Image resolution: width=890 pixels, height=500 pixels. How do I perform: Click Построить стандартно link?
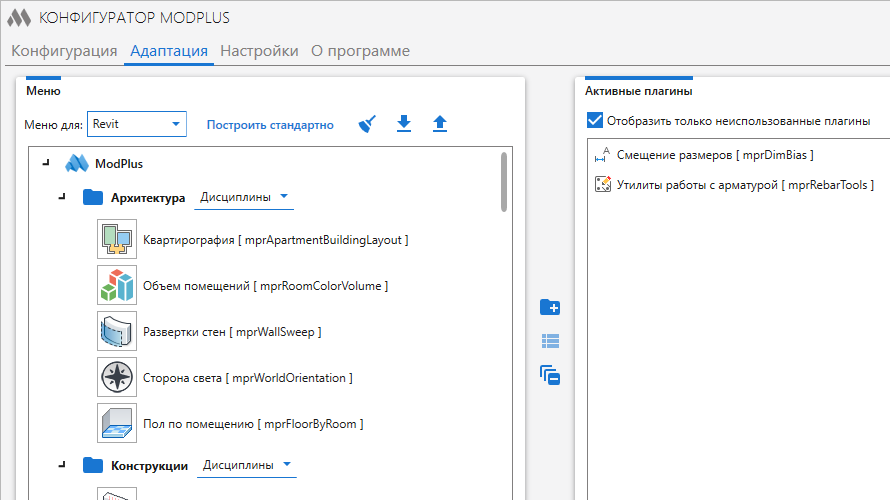[270, 125]
